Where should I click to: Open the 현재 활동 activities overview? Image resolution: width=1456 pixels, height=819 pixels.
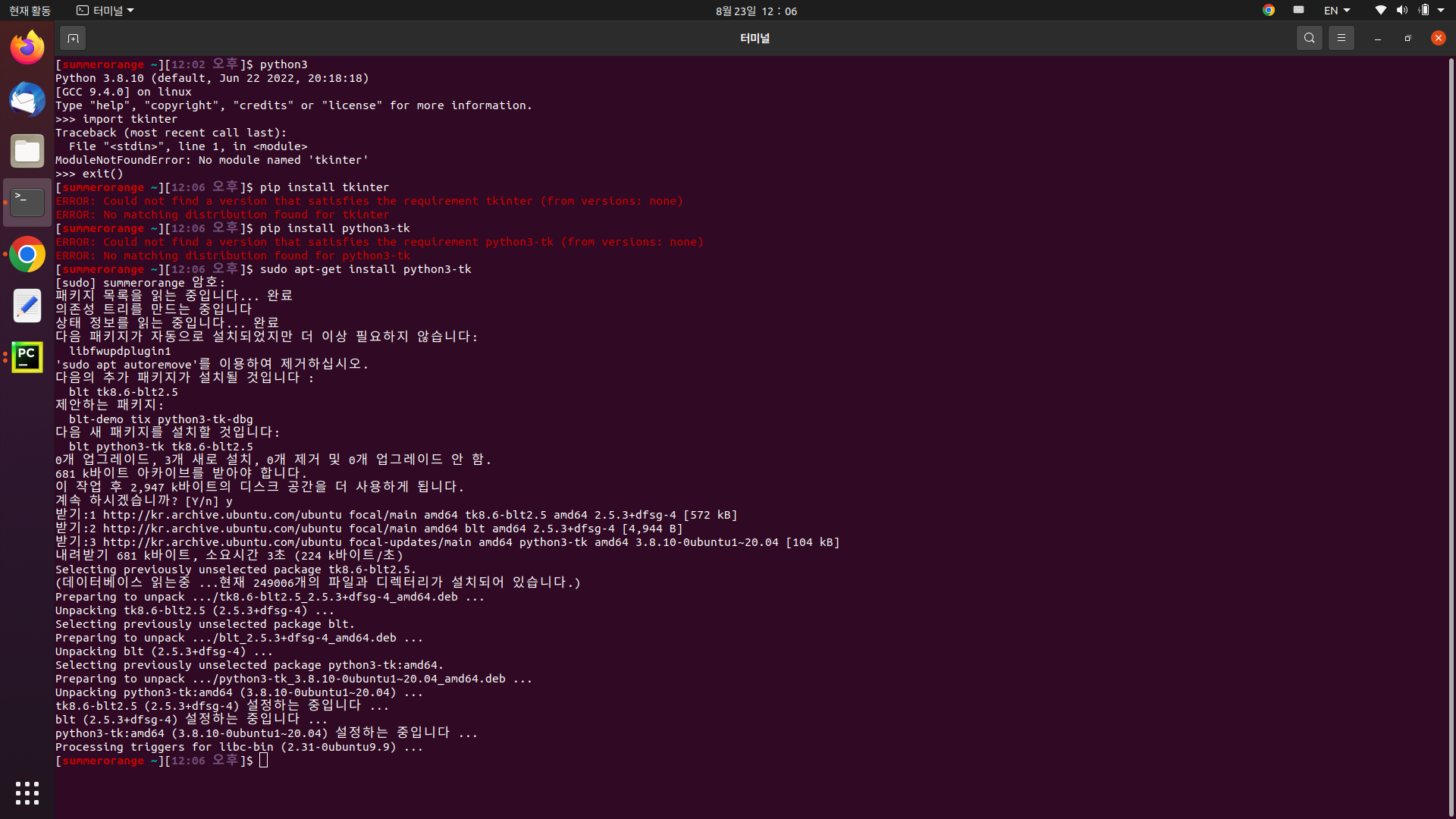pos(30,11)
